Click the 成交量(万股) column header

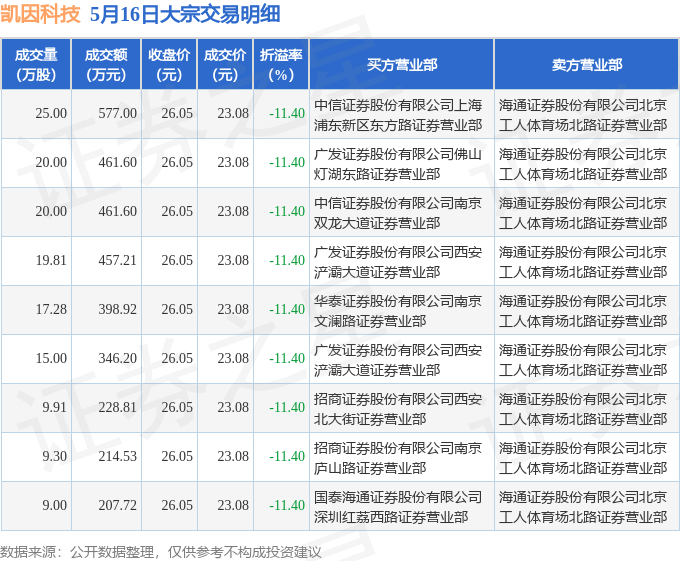coord(36,65)
